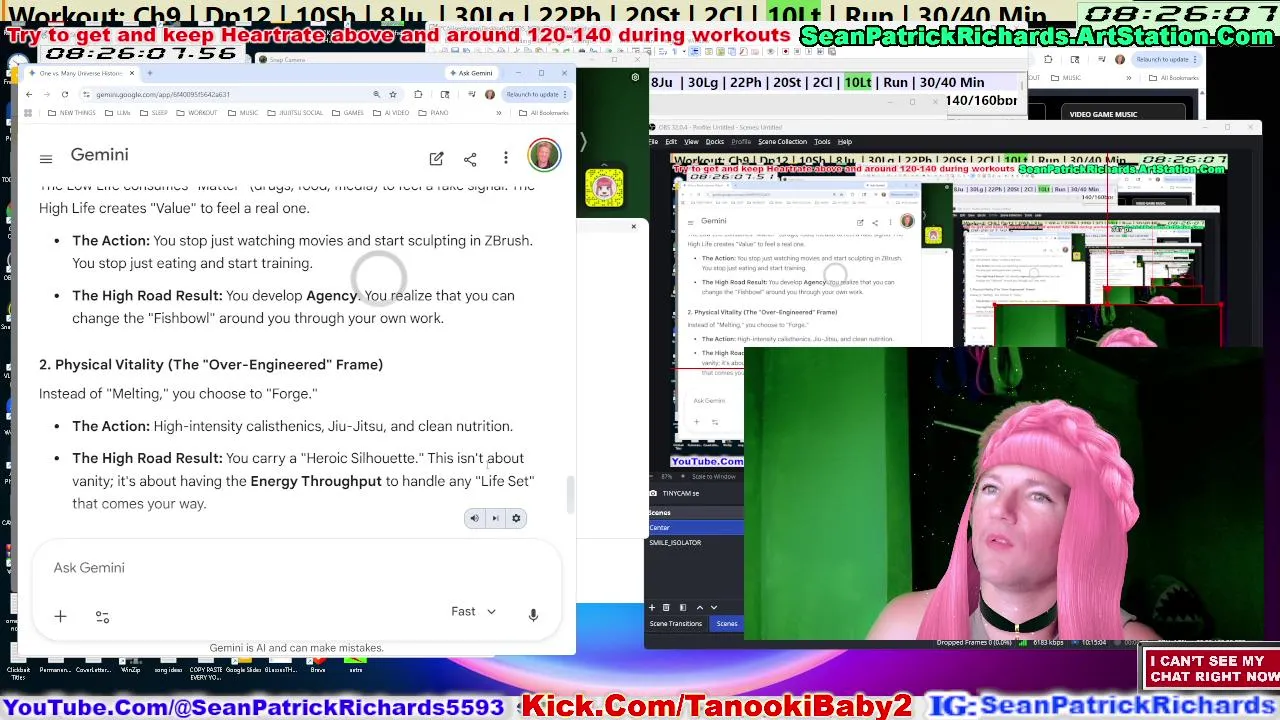Click the 10Lt highlighted workout text
Viewport: 1280px width, 720px height.
pyautogui.click(x=857, y=82)
